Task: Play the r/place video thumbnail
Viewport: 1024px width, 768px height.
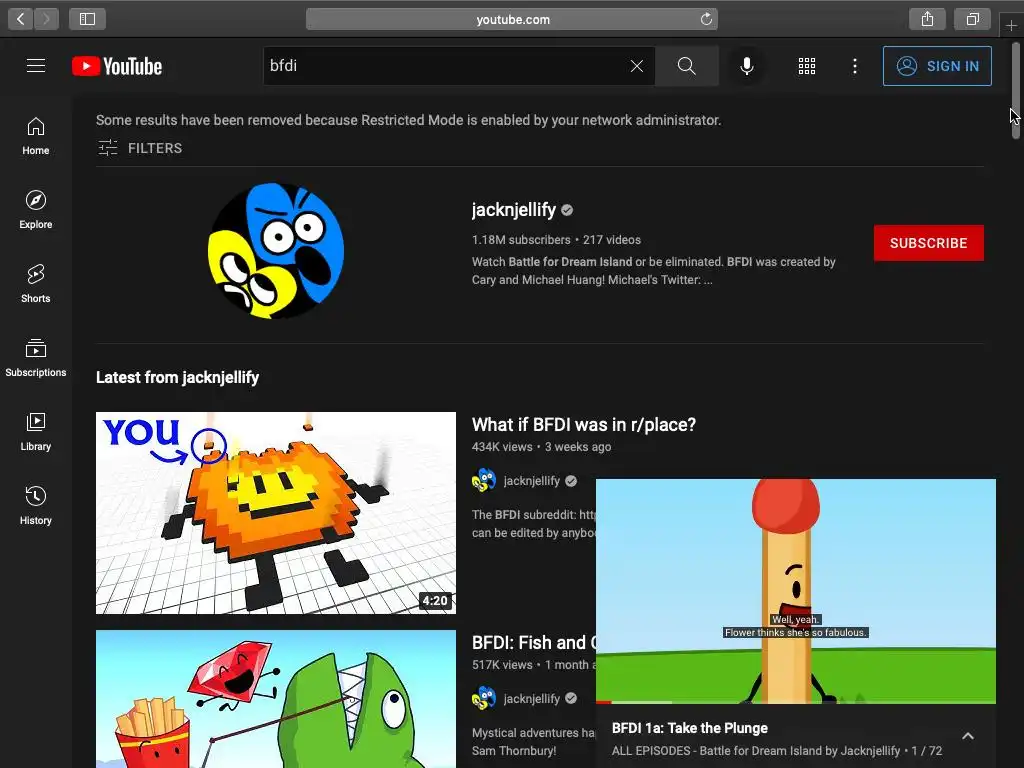Action: point(276,513)
